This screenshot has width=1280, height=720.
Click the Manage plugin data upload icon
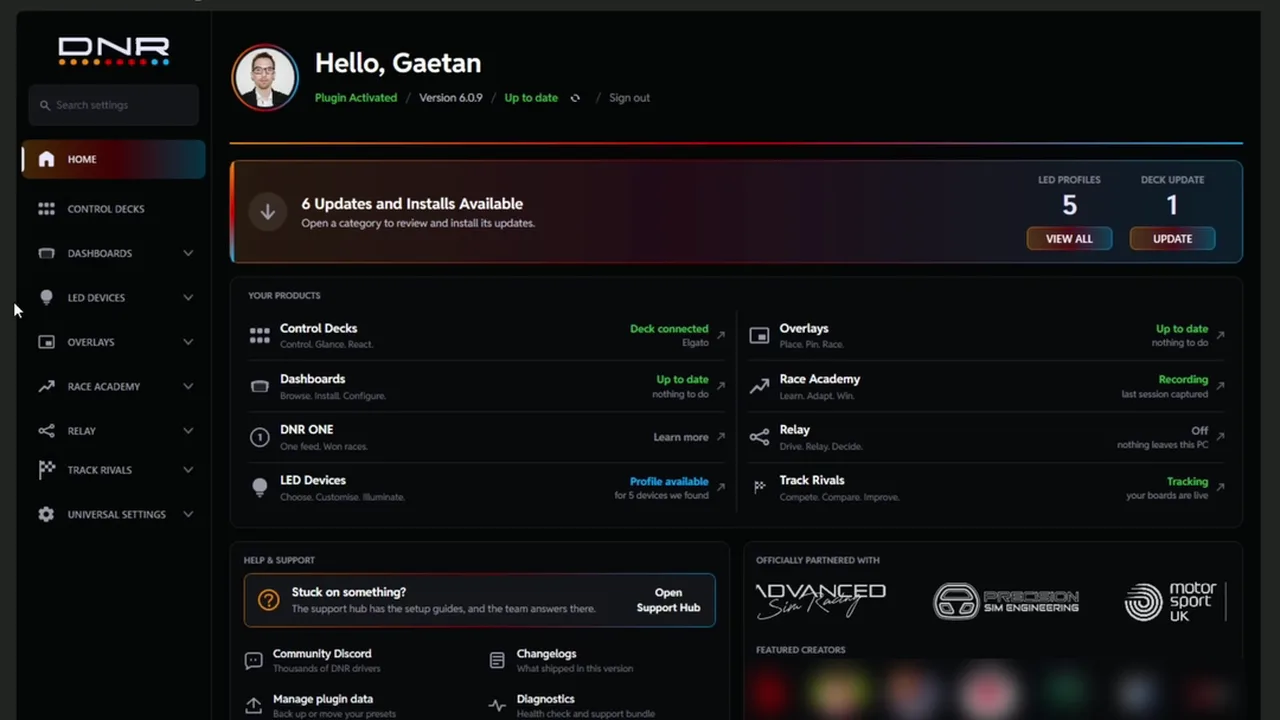[x=254, y=706]
